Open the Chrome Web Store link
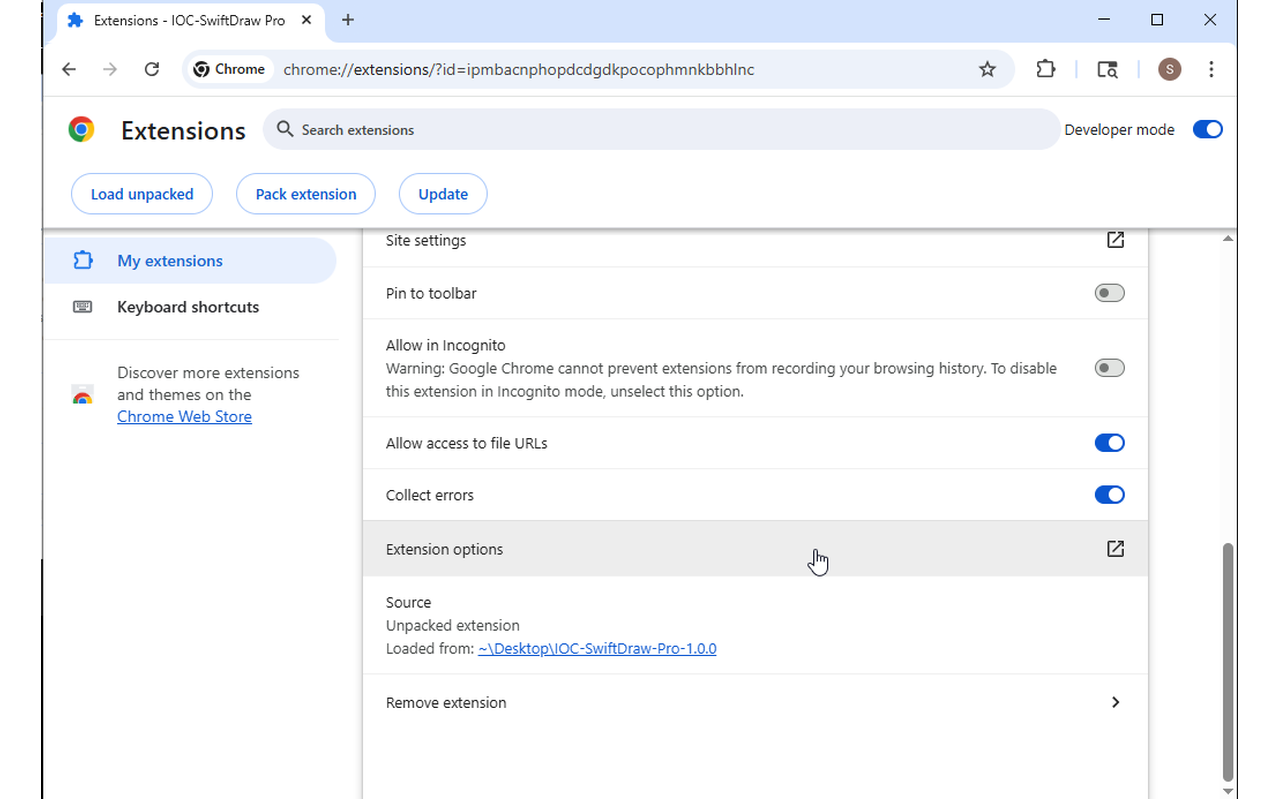Screen dimensions: 1280x800 pos(184,417)
